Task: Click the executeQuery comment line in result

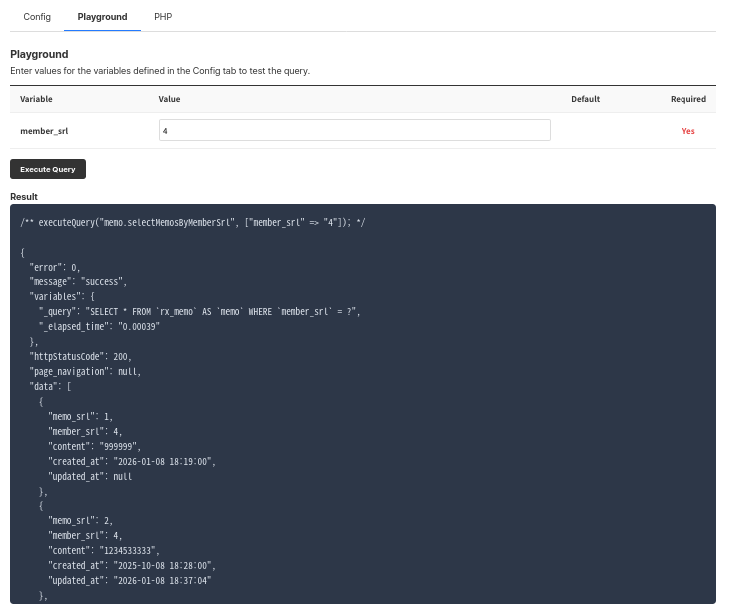Action: (x=192, y=222)
